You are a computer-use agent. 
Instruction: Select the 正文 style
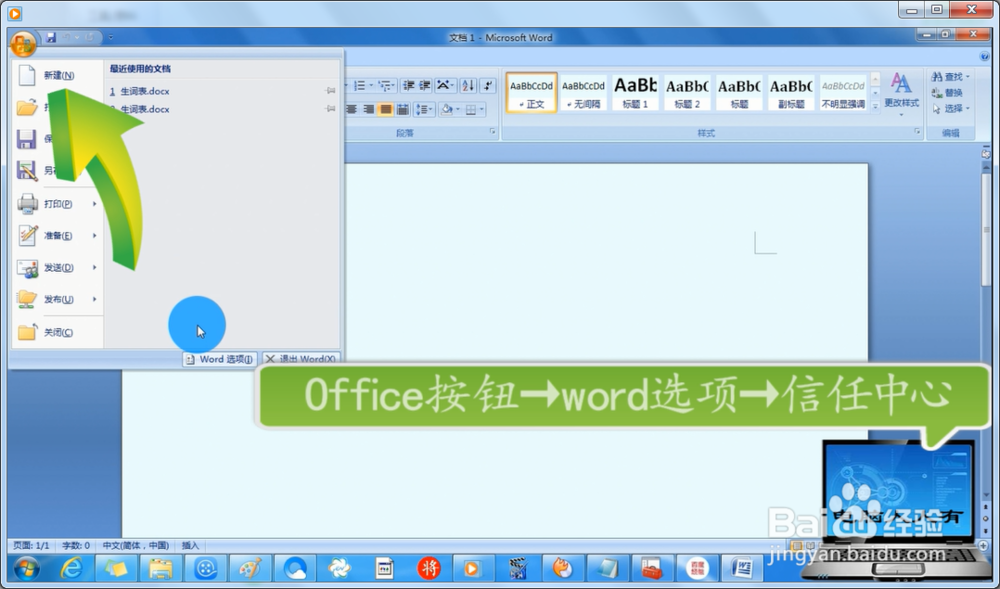click(x=531, y=92)
